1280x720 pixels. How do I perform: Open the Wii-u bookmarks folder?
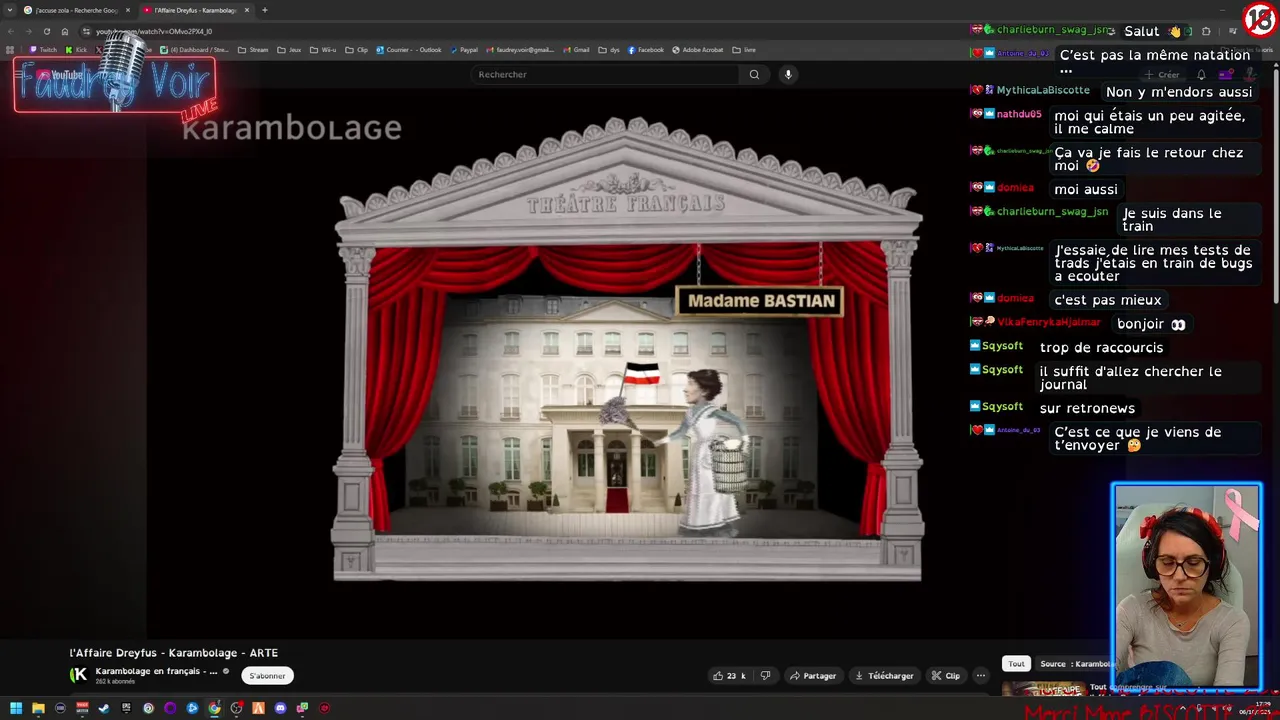point(323,50)
